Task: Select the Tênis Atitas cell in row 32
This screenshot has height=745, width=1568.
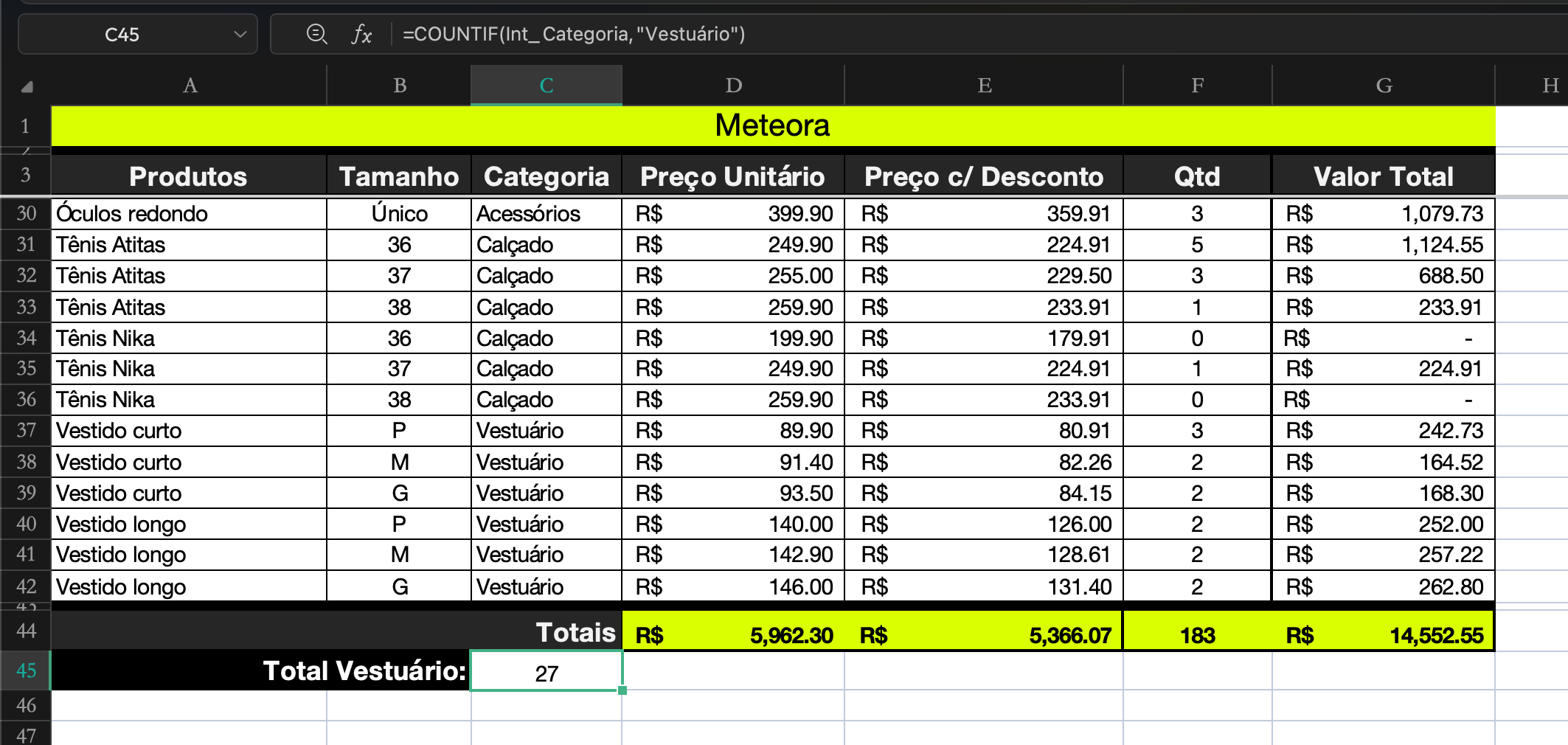Action: point(189,275)
